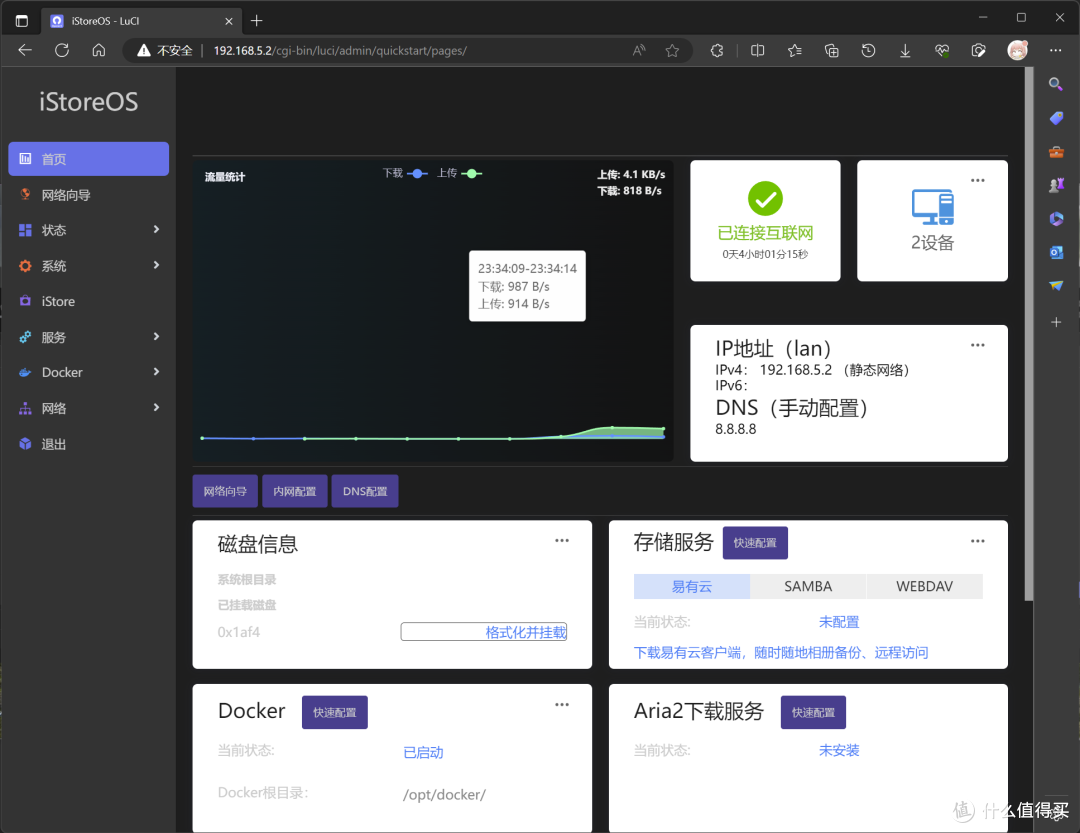The image size is (1080, 833).
Task: Click the browser refresh icon
Action: tap(62, 50)
